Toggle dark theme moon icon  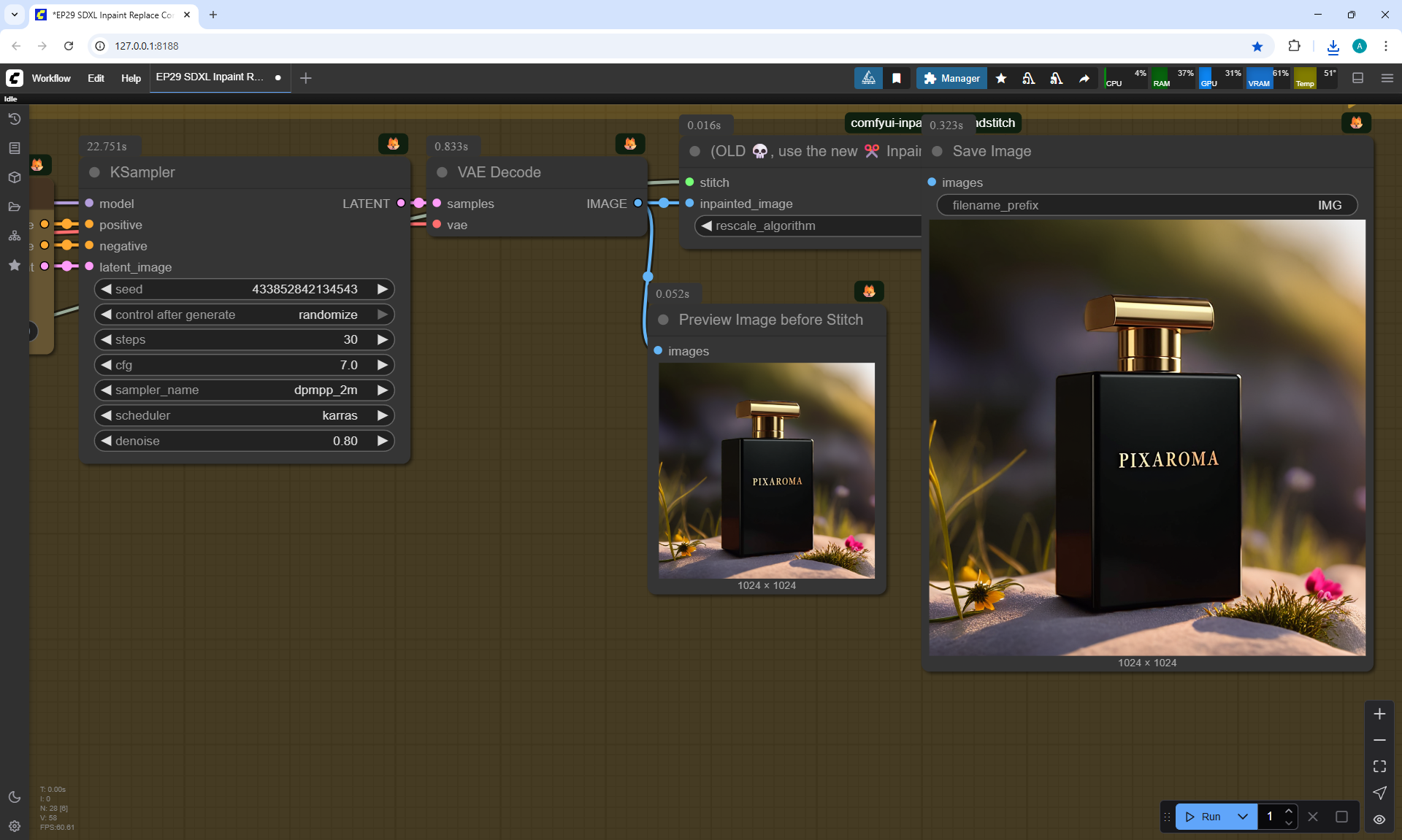pyautogui.click(x=14, y=797)
